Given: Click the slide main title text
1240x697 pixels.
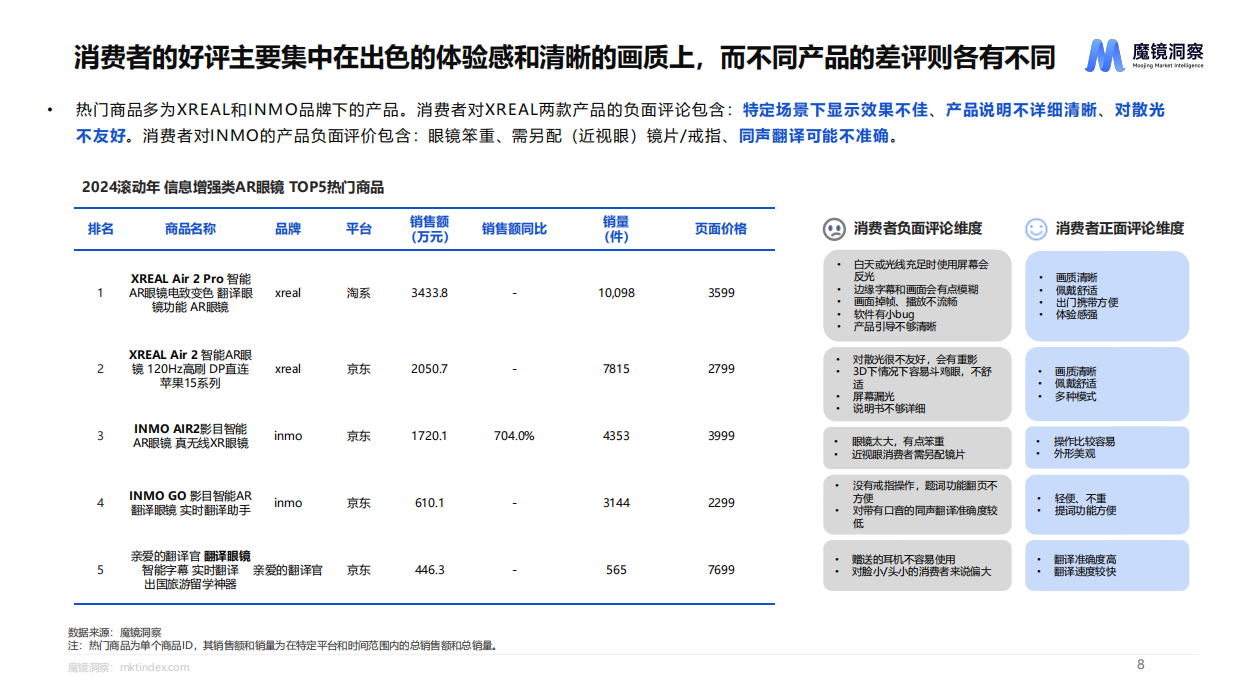Looking at the screenshot, I should click(564, 57).
